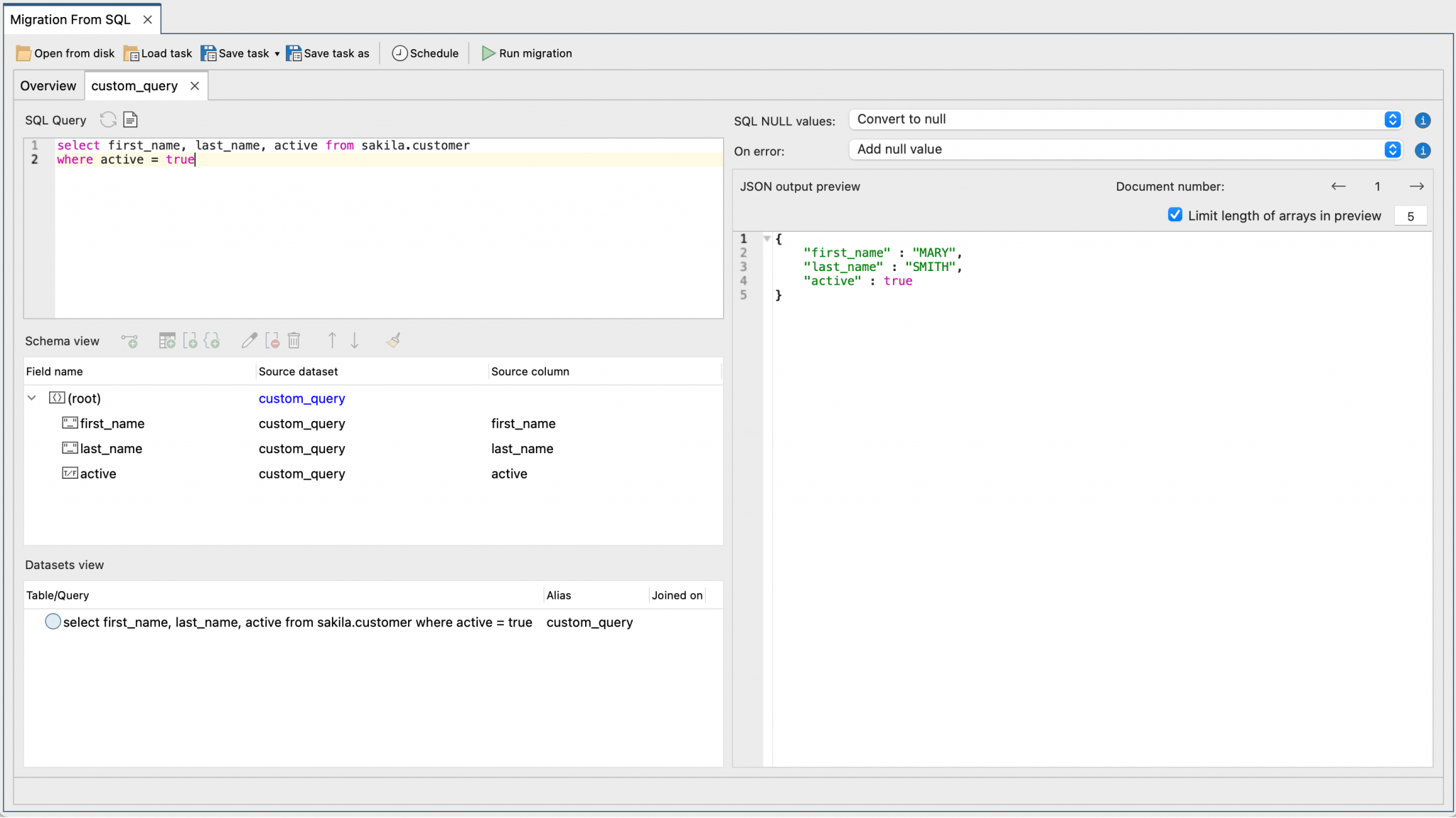This screenshot has width=1456, height=818.
Task: Add an array field to the schema
Action: point(192,341)
